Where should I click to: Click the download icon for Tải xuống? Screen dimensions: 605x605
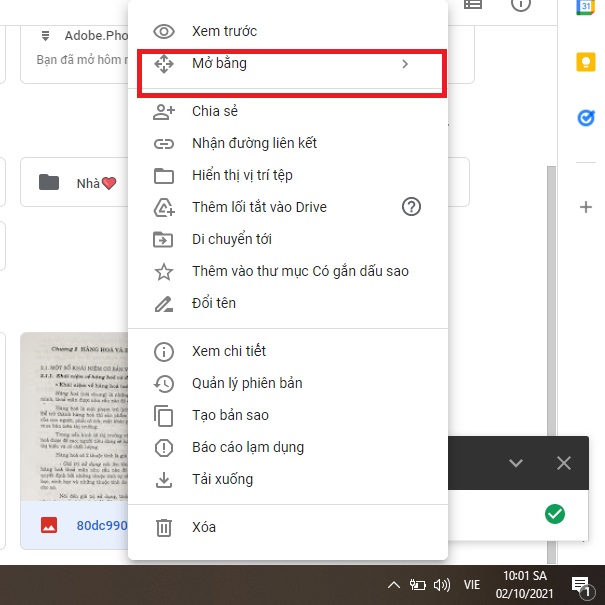[x=164, y=480]
